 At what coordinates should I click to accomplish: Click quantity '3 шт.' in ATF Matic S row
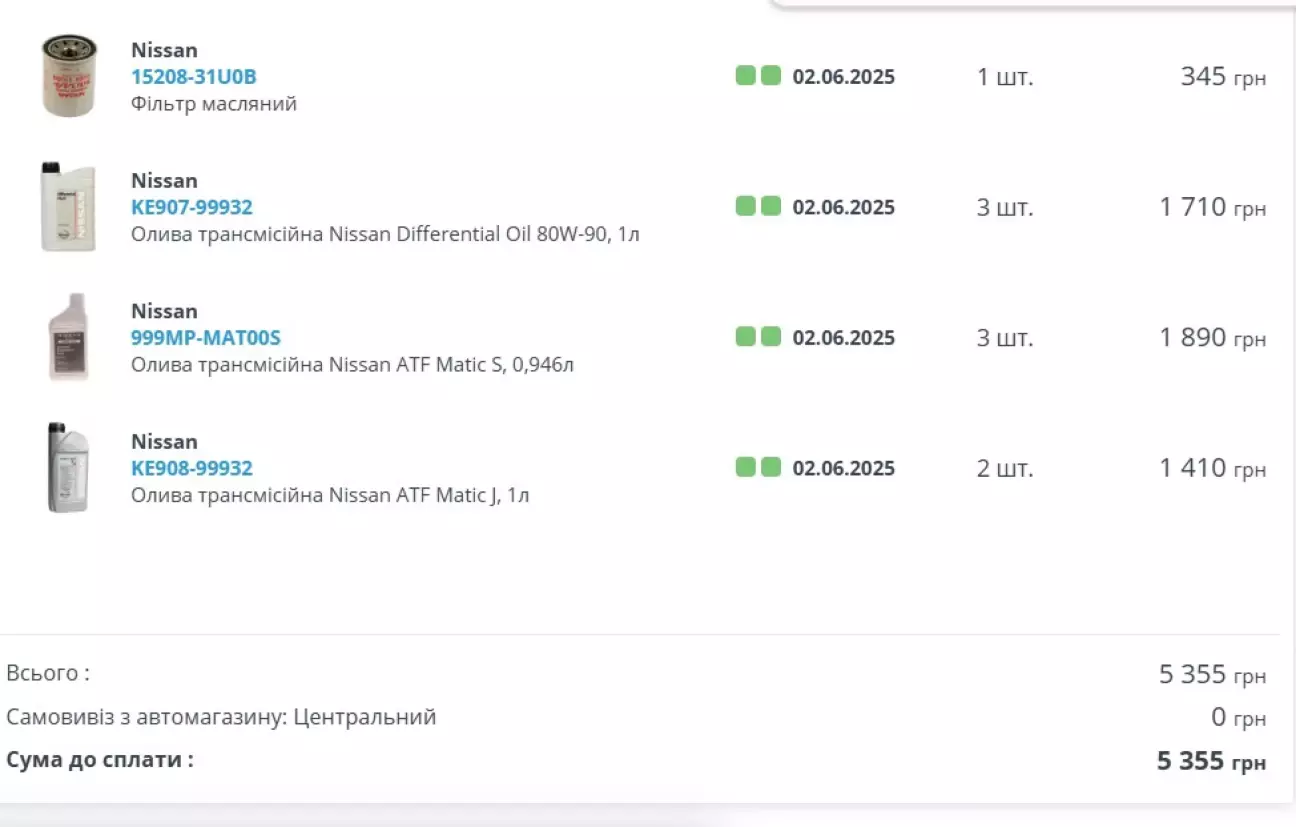(x=1005, y=338)
